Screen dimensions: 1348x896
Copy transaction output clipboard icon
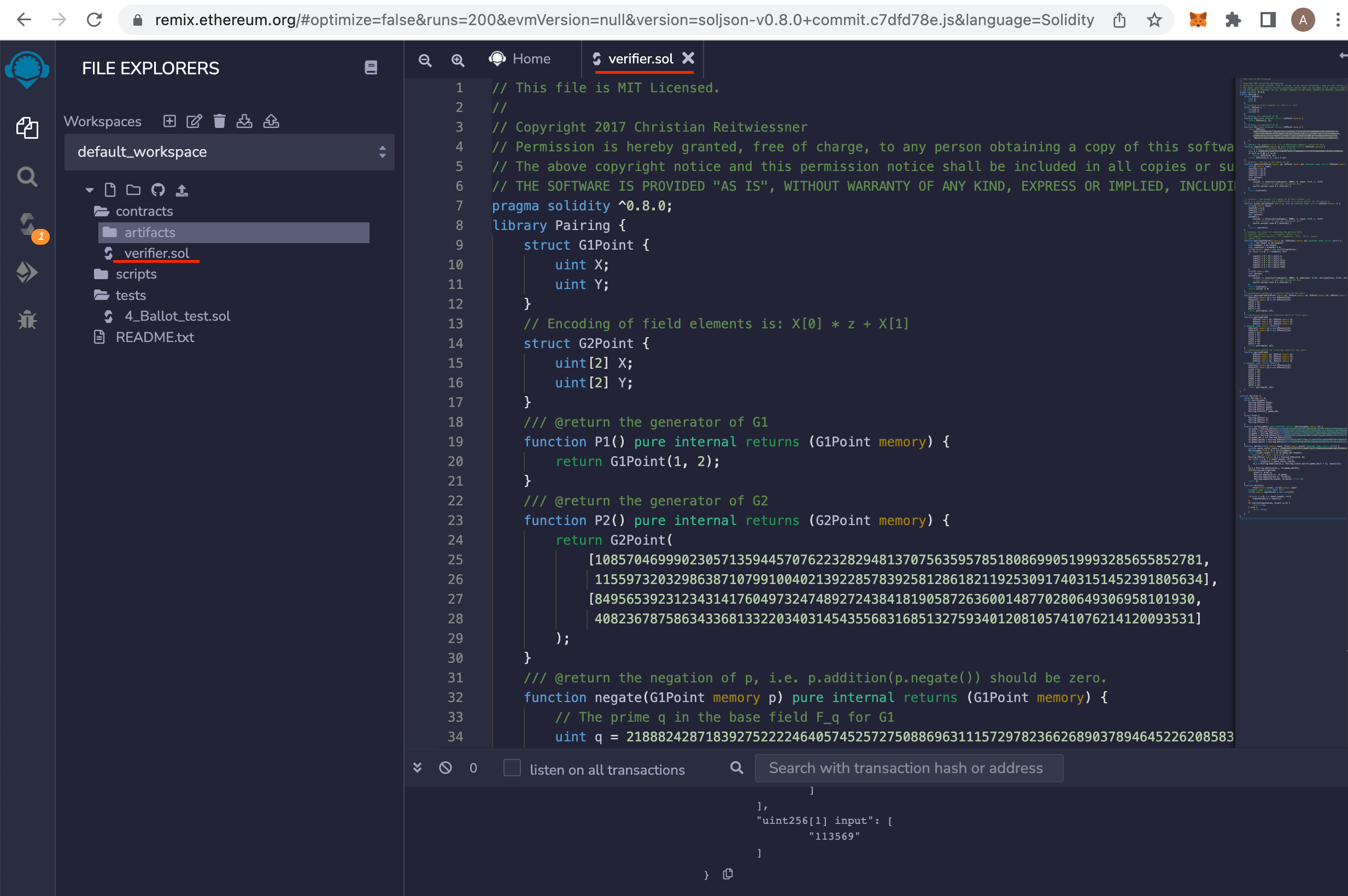point(728,874)
